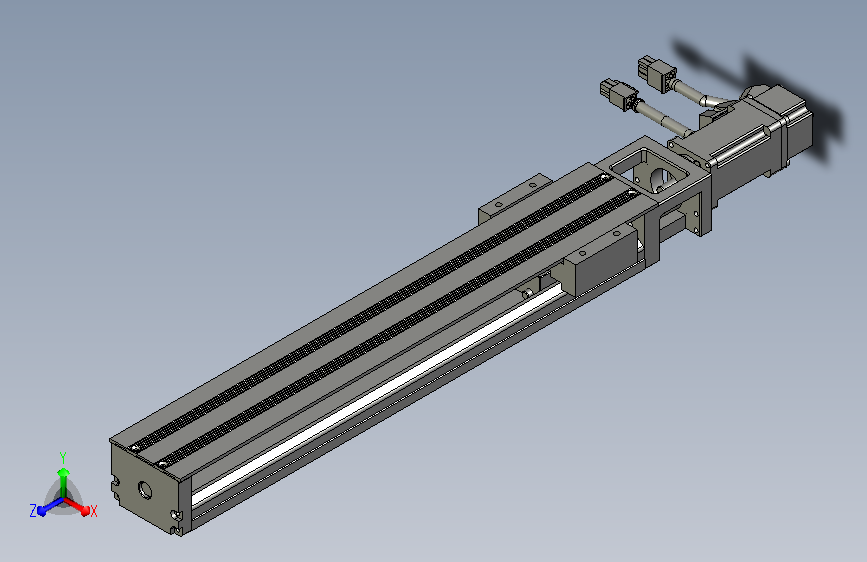Select the upper cable connector plug

(657, 72)
